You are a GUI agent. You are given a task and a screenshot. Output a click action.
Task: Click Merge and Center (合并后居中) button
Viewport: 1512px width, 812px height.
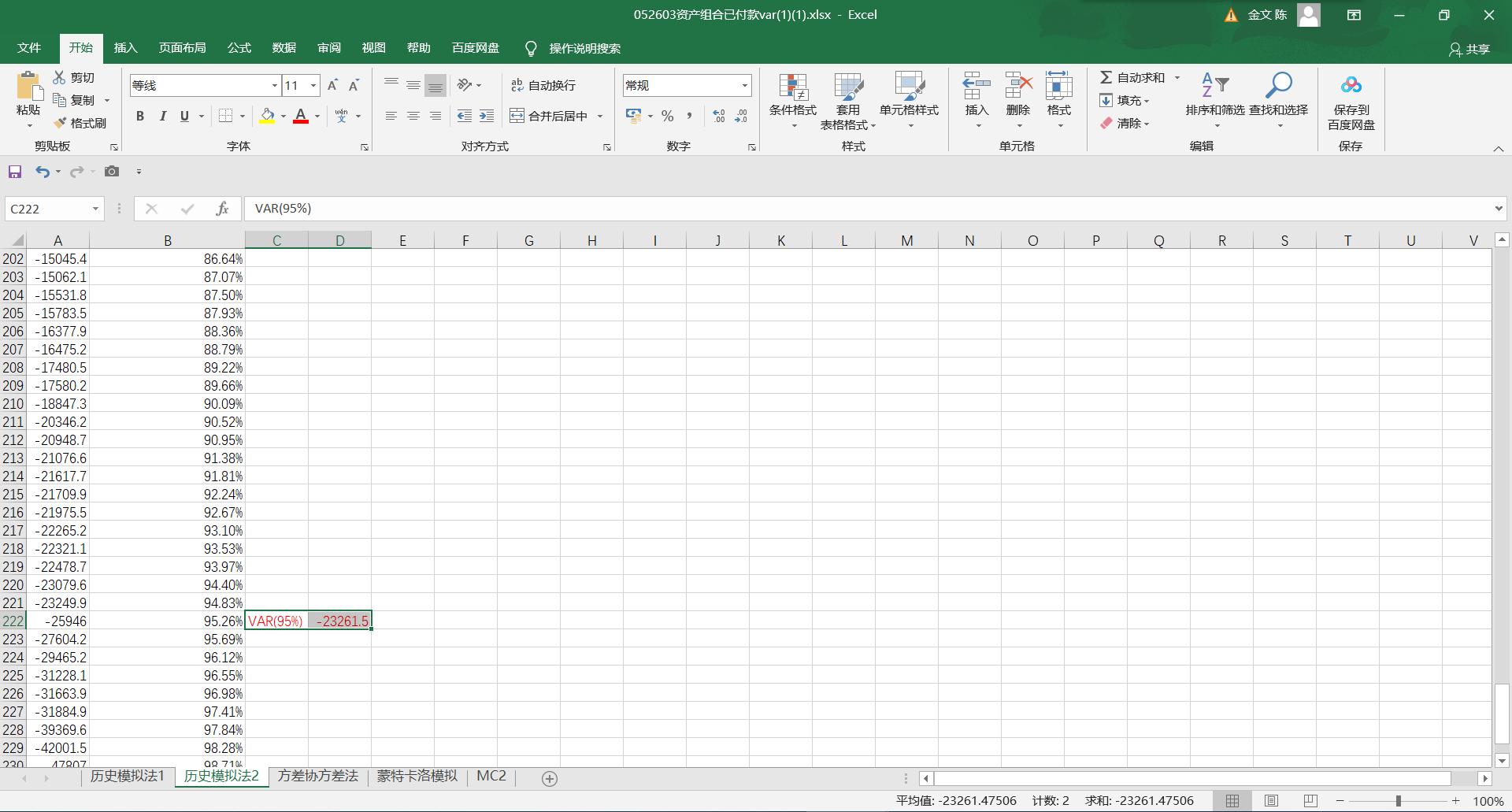550,117
